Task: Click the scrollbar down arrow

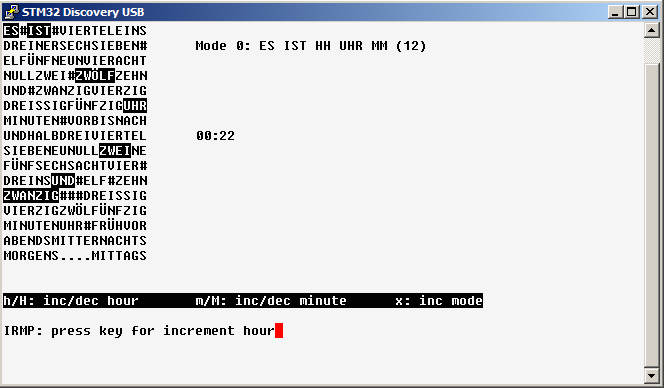Action: pyautogui.click(x=651, y=375)
